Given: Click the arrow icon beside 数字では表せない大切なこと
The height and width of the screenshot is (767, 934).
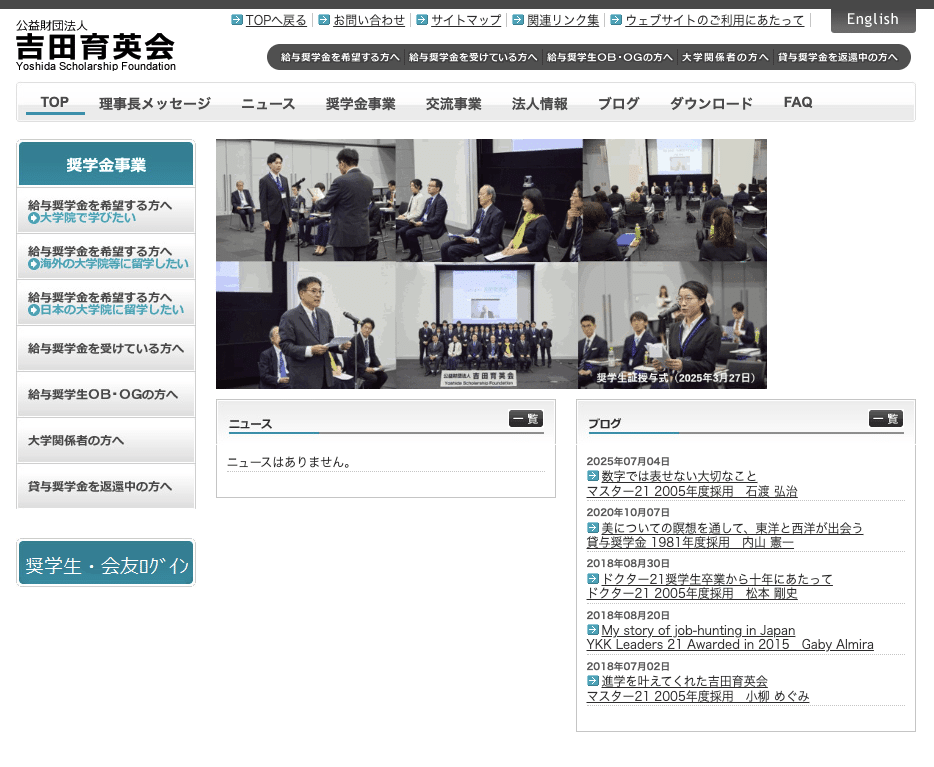Looking at the screenshot, I should [593, 476].
